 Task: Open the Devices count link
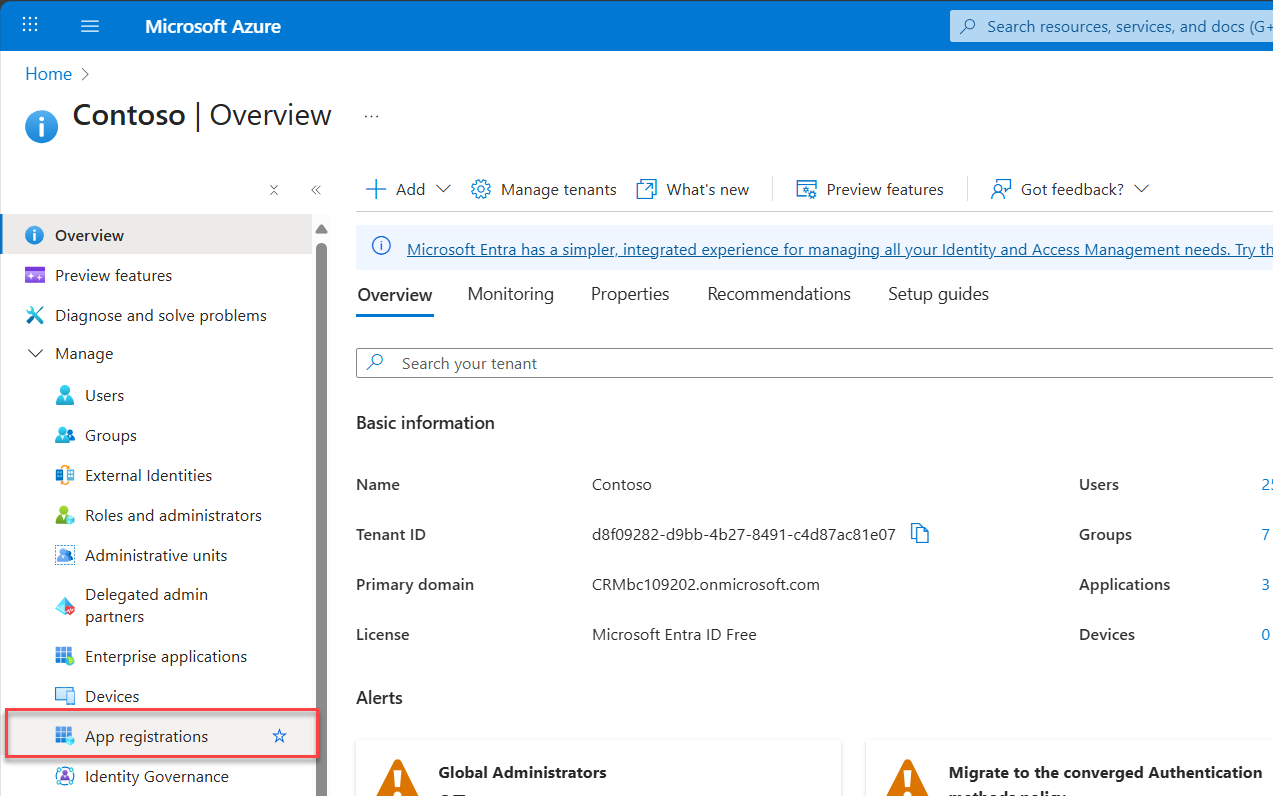click(x=1265, y=635)
